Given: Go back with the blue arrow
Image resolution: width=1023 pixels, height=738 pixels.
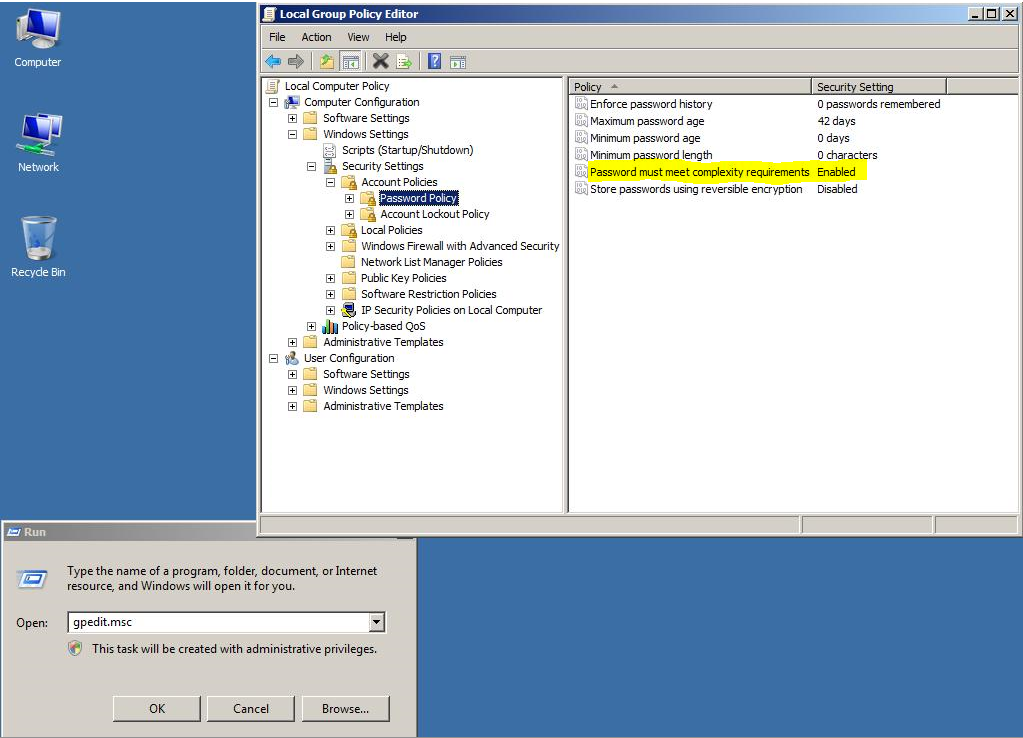Looking at the screenshot, I should tap(273, 62).
